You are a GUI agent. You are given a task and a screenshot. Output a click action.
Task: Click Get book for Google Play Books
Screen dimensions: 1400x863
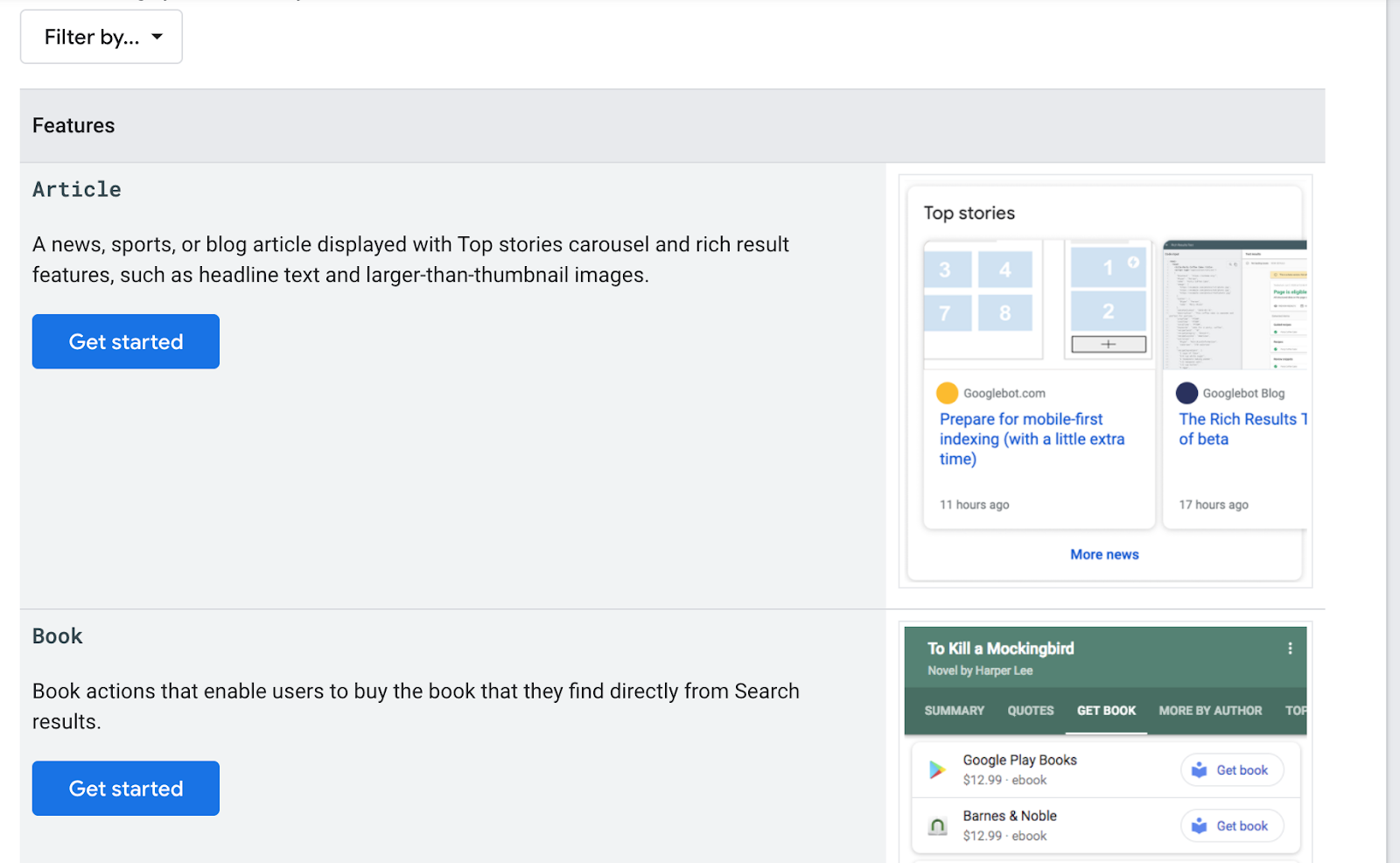1232,770
